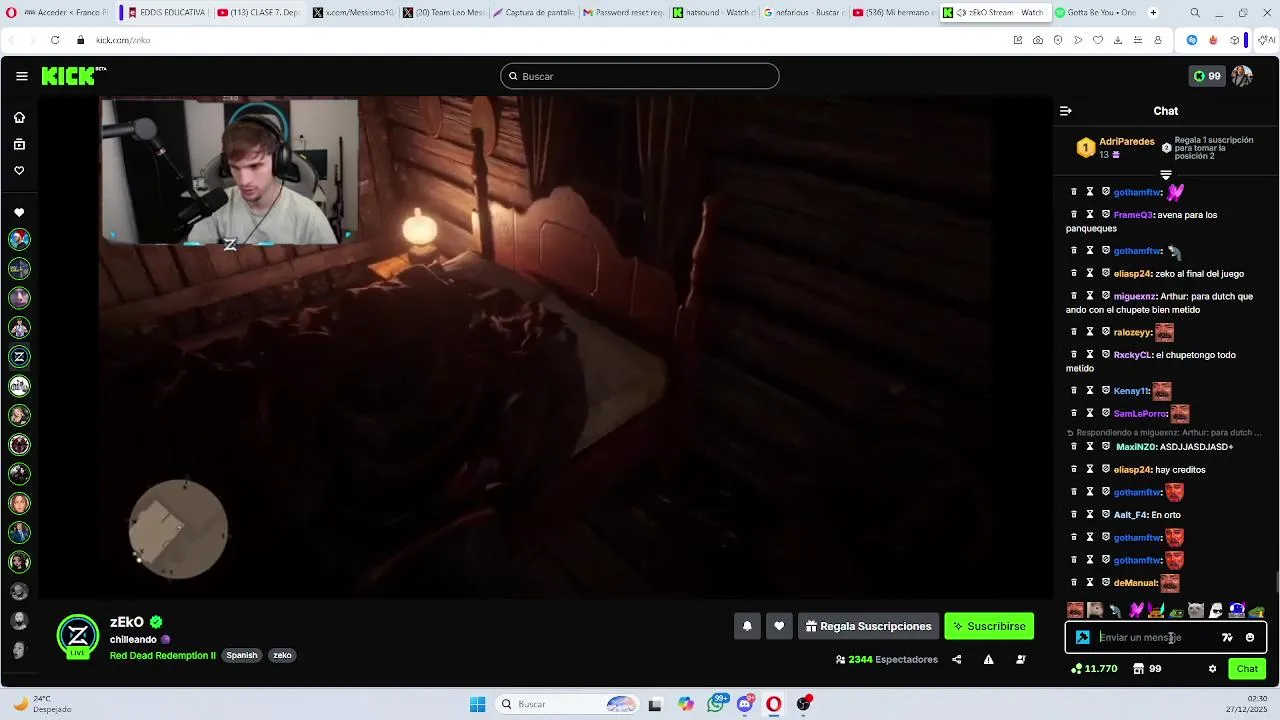Report the stream with the warning triangle icon
Screen dimensions: 1280x720
pyautogui.click(x=988, y=660)
